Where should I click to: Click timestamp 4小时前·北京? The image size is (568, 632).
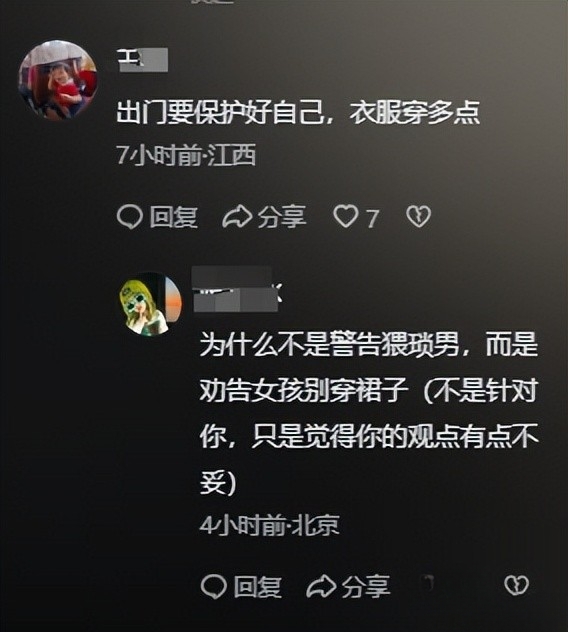pyautogui.click(x=270, y=525)
